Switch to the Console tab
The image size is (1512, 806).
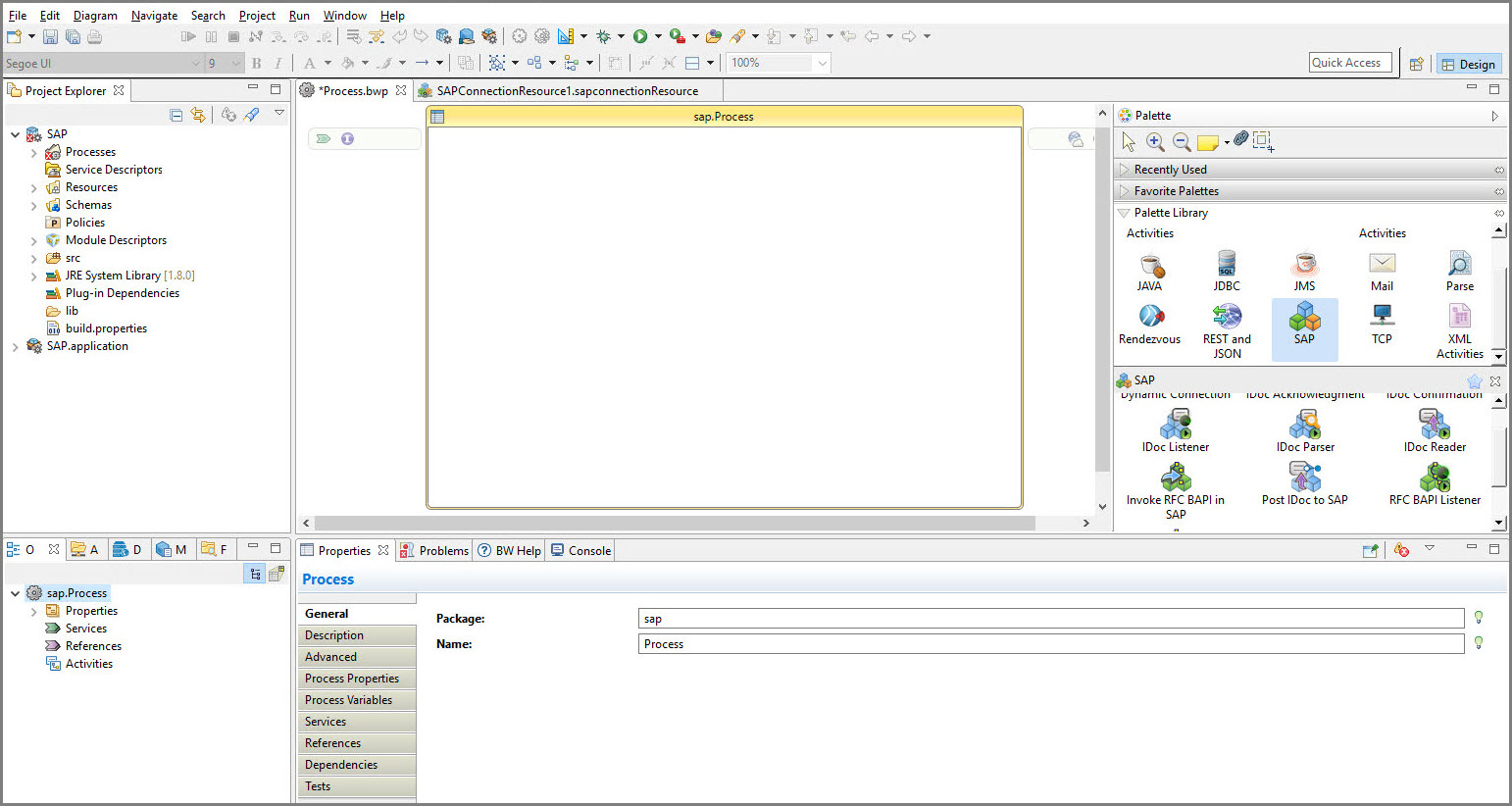point(580,551)
